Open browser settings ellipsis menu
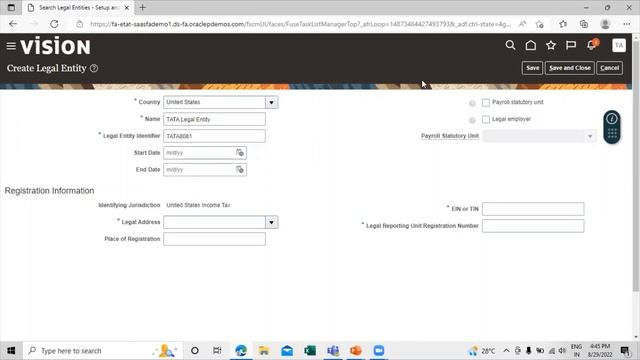The image size is (640, 360). 627,24
